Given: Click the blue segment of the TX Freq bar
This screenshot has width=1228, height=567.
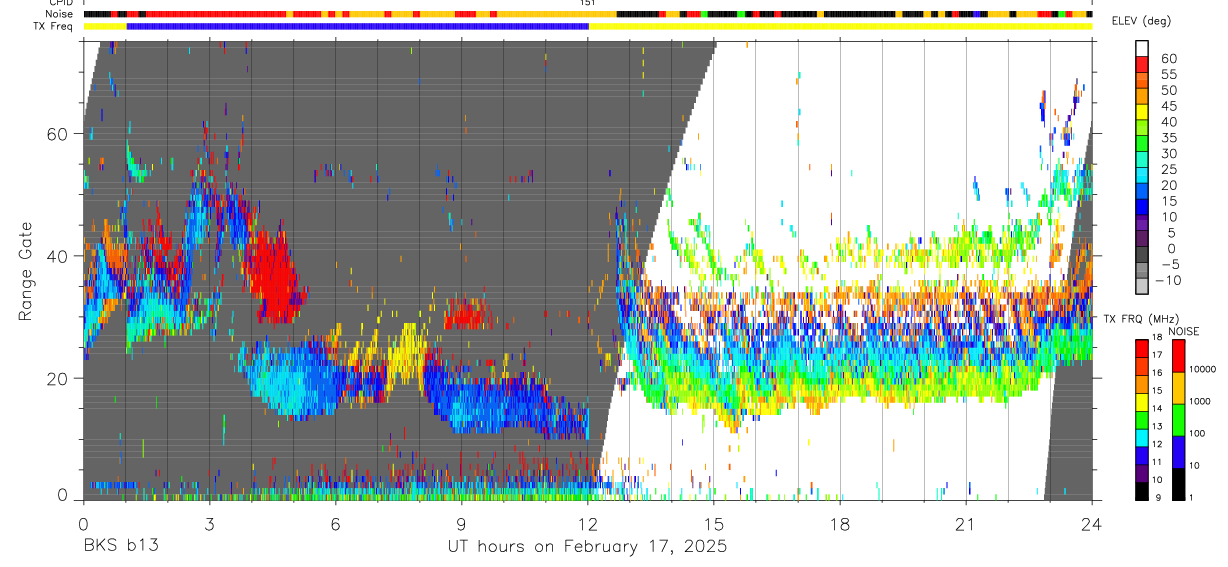Looking at the screenshot, I should tap(357, 25).
